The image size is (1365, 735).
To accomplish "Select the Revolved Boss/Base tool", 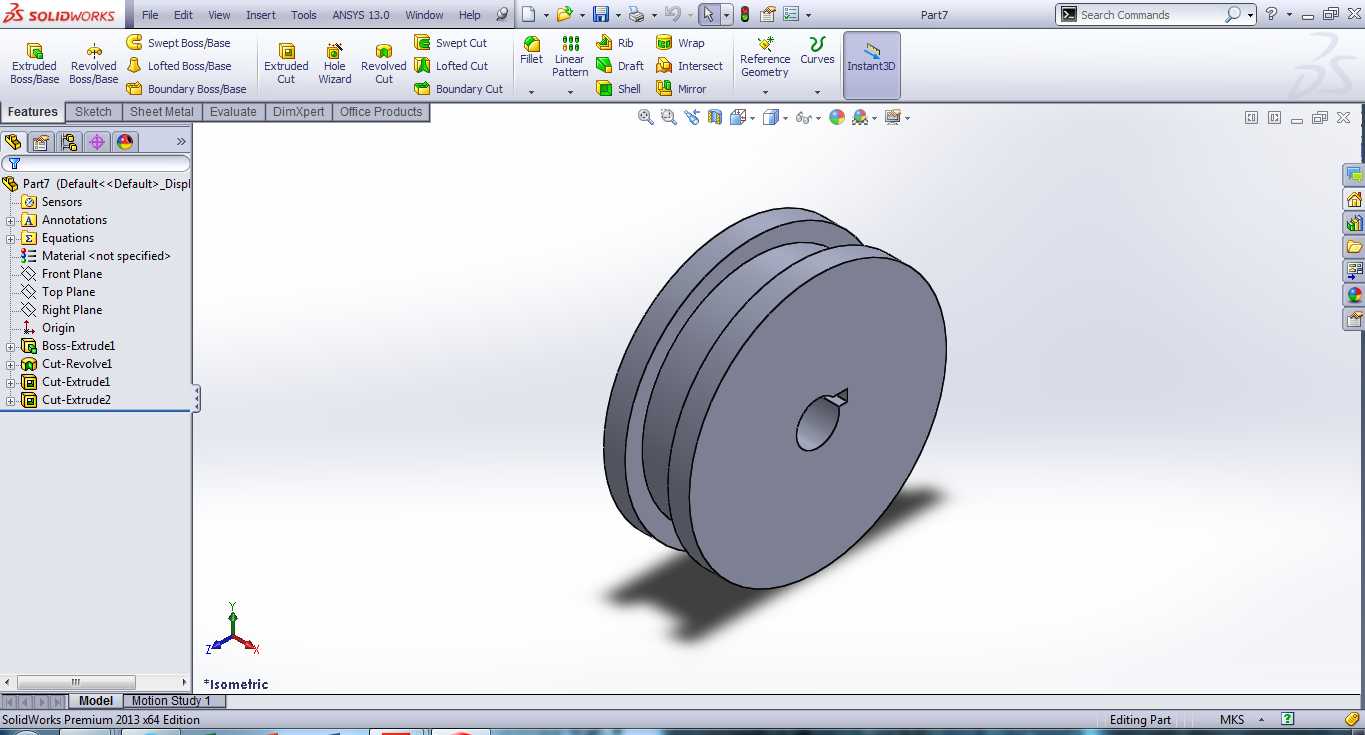I will pos(93,63).
